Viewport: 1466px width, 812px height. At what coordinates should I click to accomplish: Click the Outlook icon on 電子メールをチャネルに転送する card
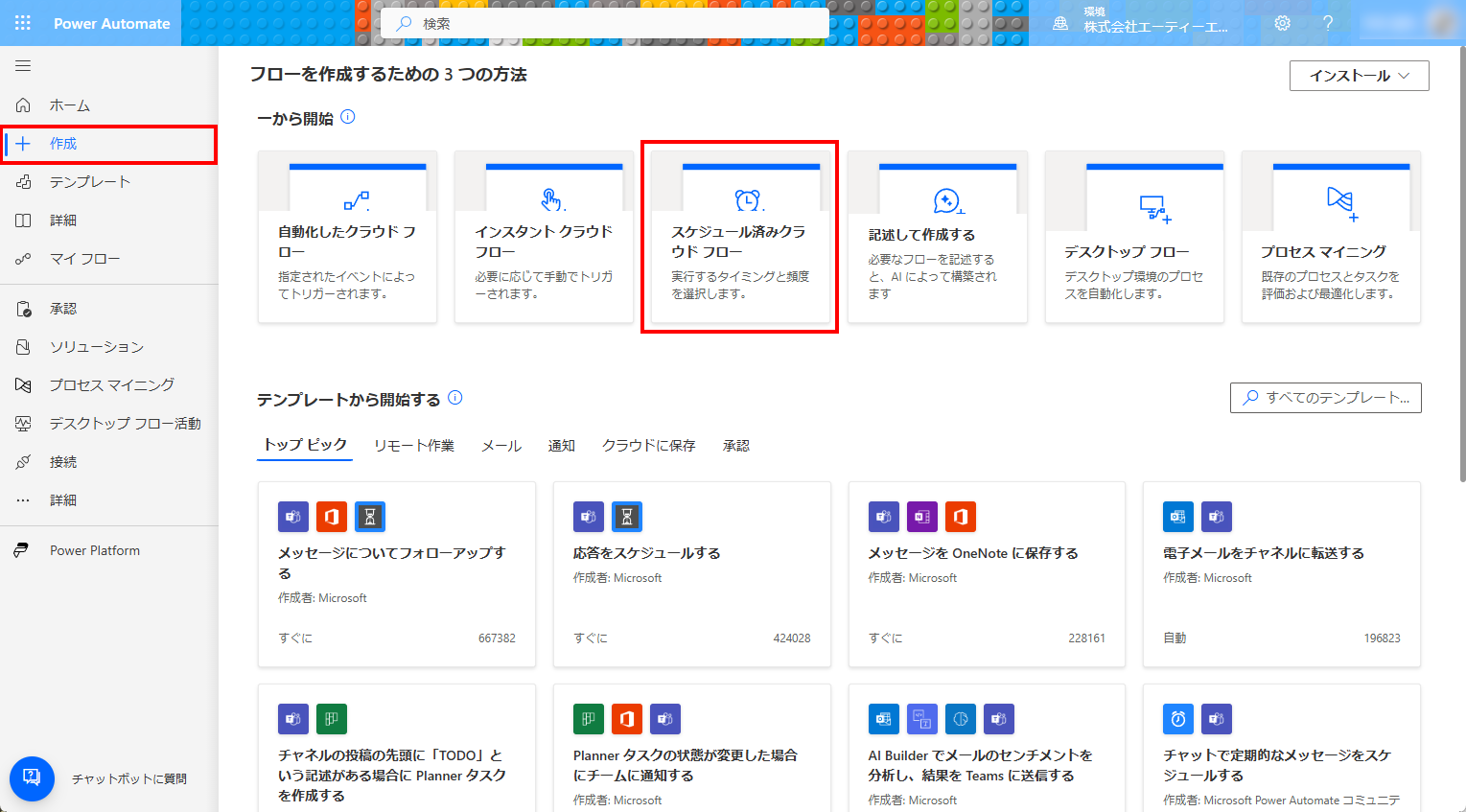click(x=1177, y=517)
